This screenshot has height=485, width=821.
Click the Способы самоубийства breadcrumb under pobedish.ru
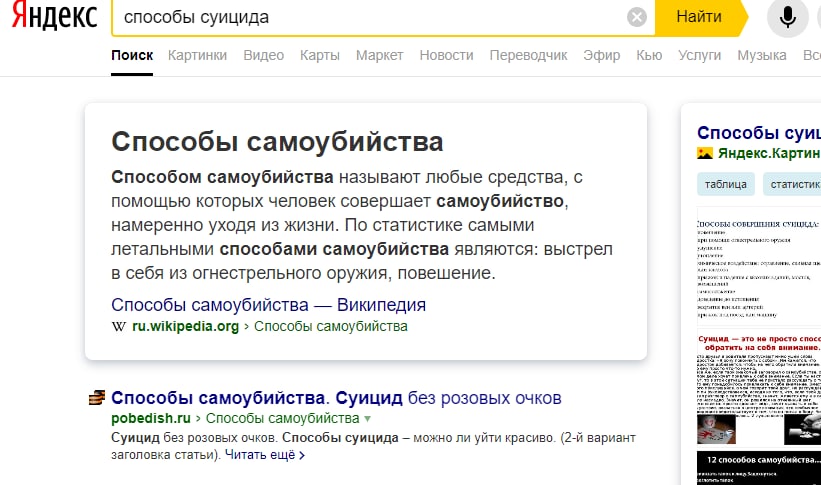point(282,418)
